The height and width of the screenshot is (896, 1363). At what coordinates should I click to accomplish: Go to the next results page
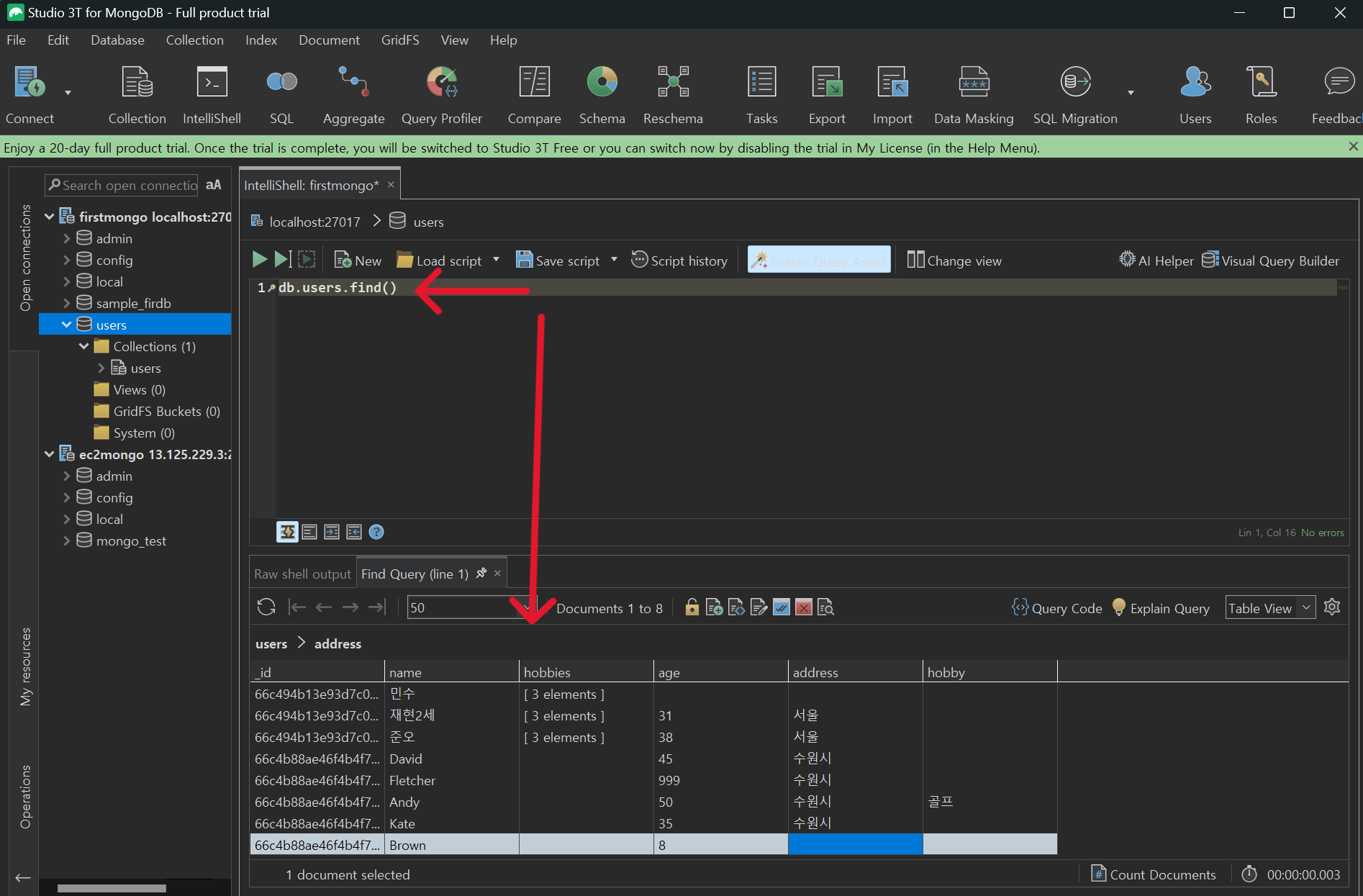click(350, 607)
